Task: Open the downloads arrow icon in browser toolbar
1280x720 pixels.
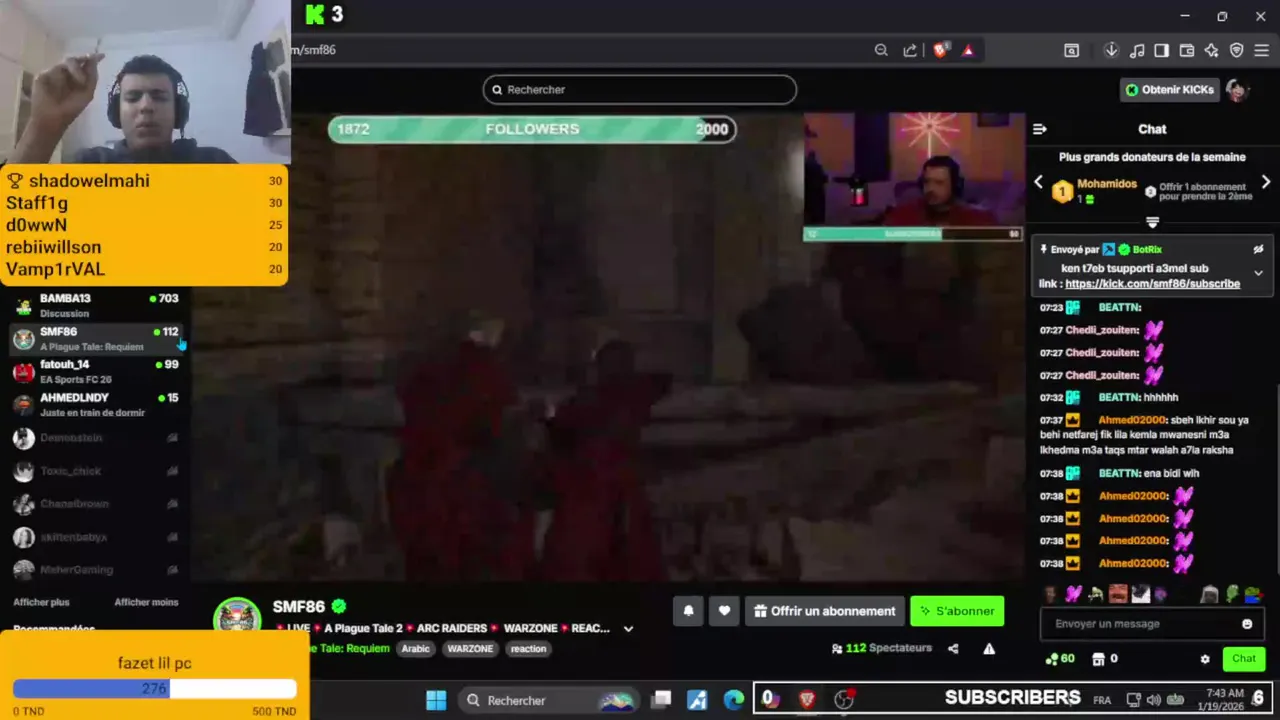Action: (1111, 50)
